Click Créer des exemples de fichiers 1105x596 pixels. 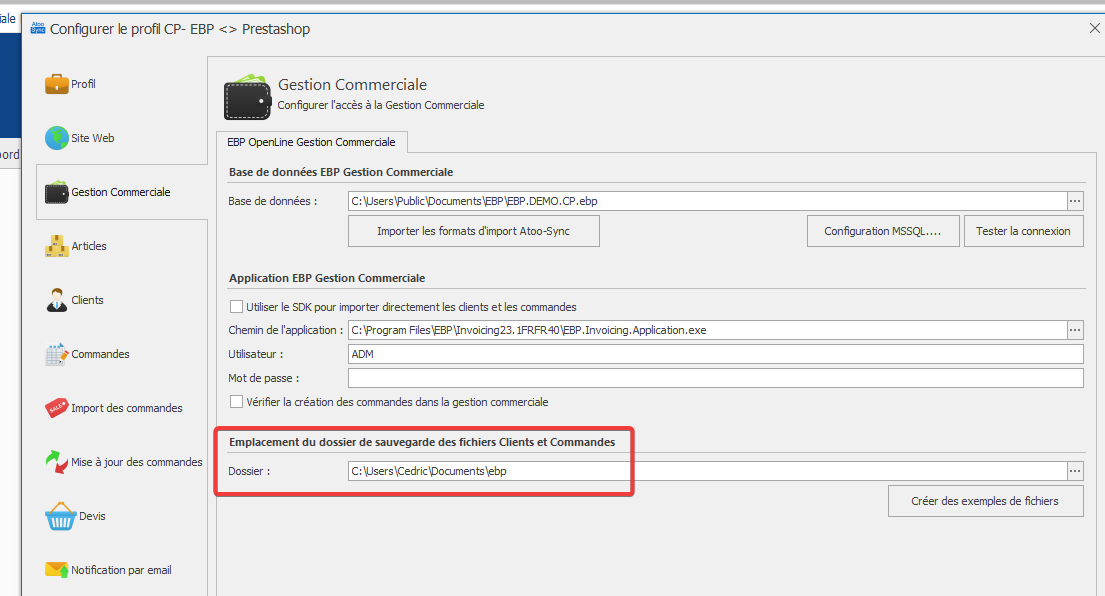(985, 501)
